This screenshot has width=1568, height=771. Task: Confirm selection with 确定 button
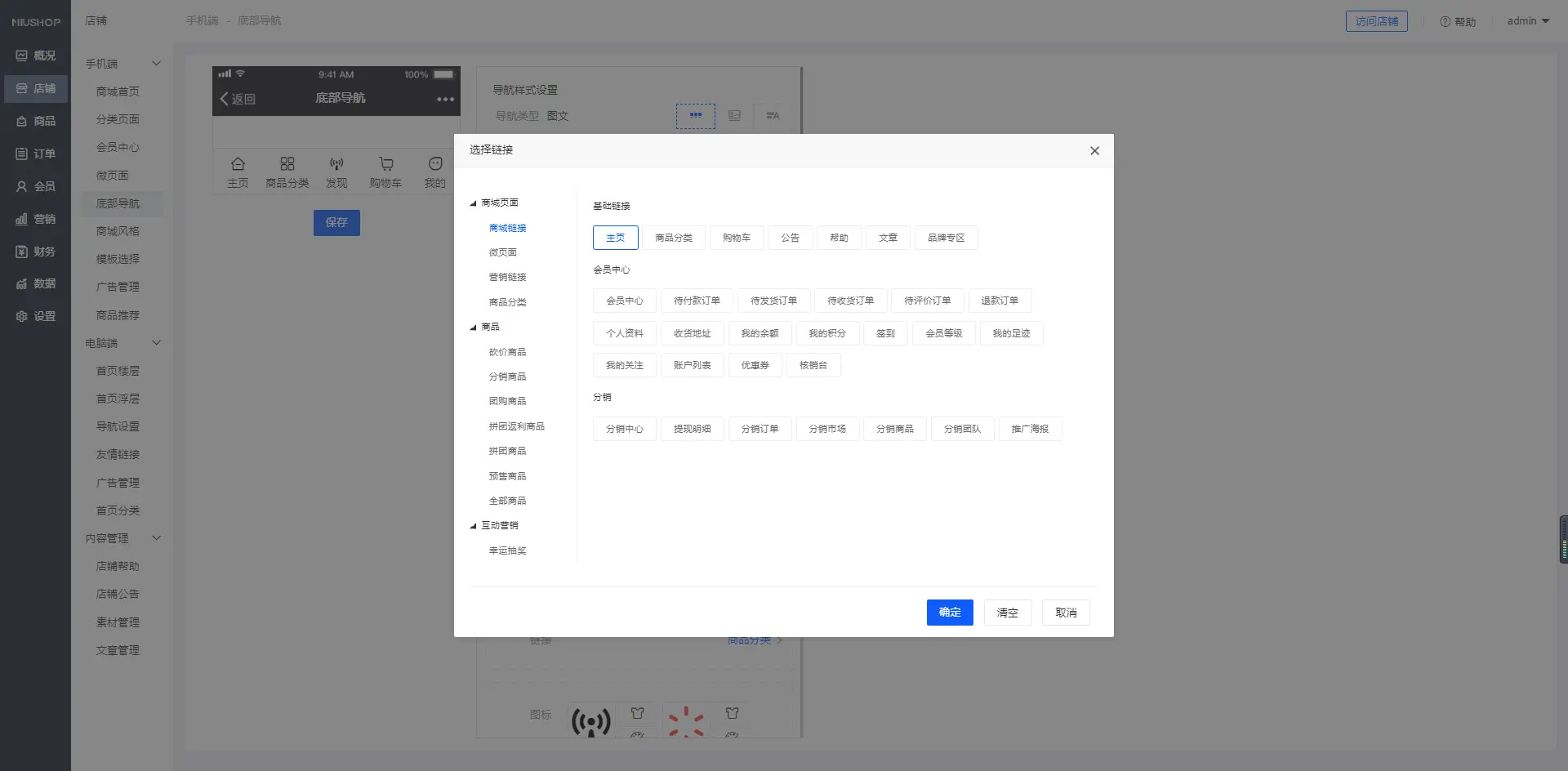tap(949, 613)
